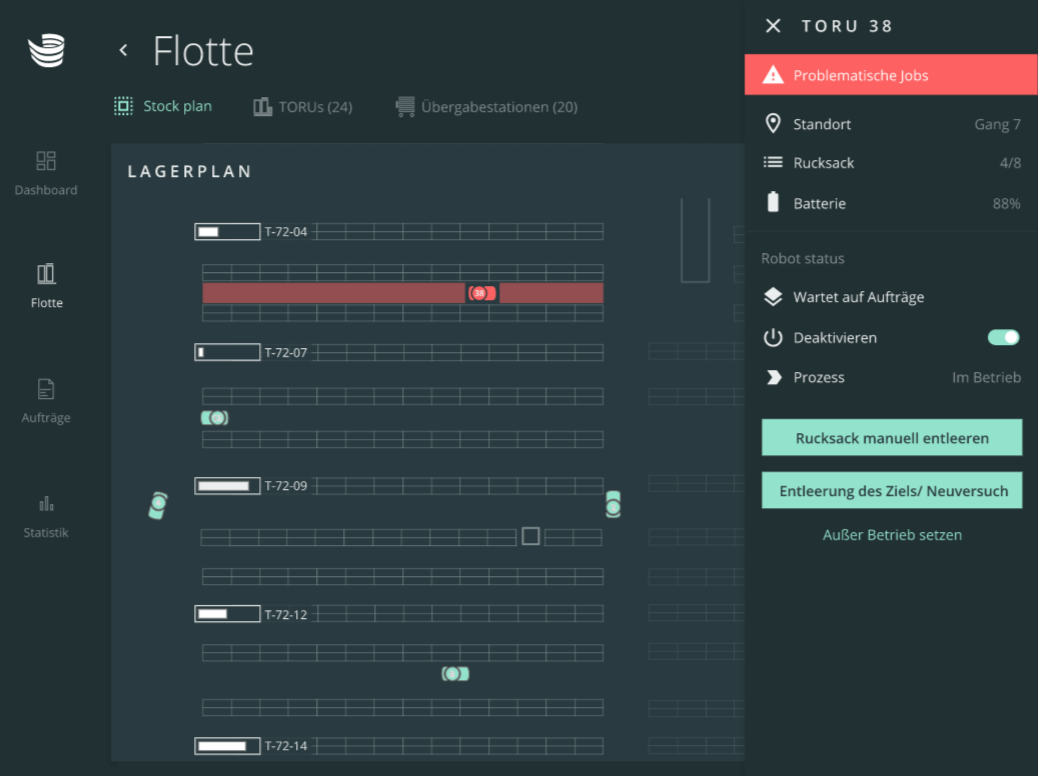Image resolution: width=1038 pixels, height=776 pixels.
Task: Click the T-72-09 fill level bar
Action: point(227,486)
